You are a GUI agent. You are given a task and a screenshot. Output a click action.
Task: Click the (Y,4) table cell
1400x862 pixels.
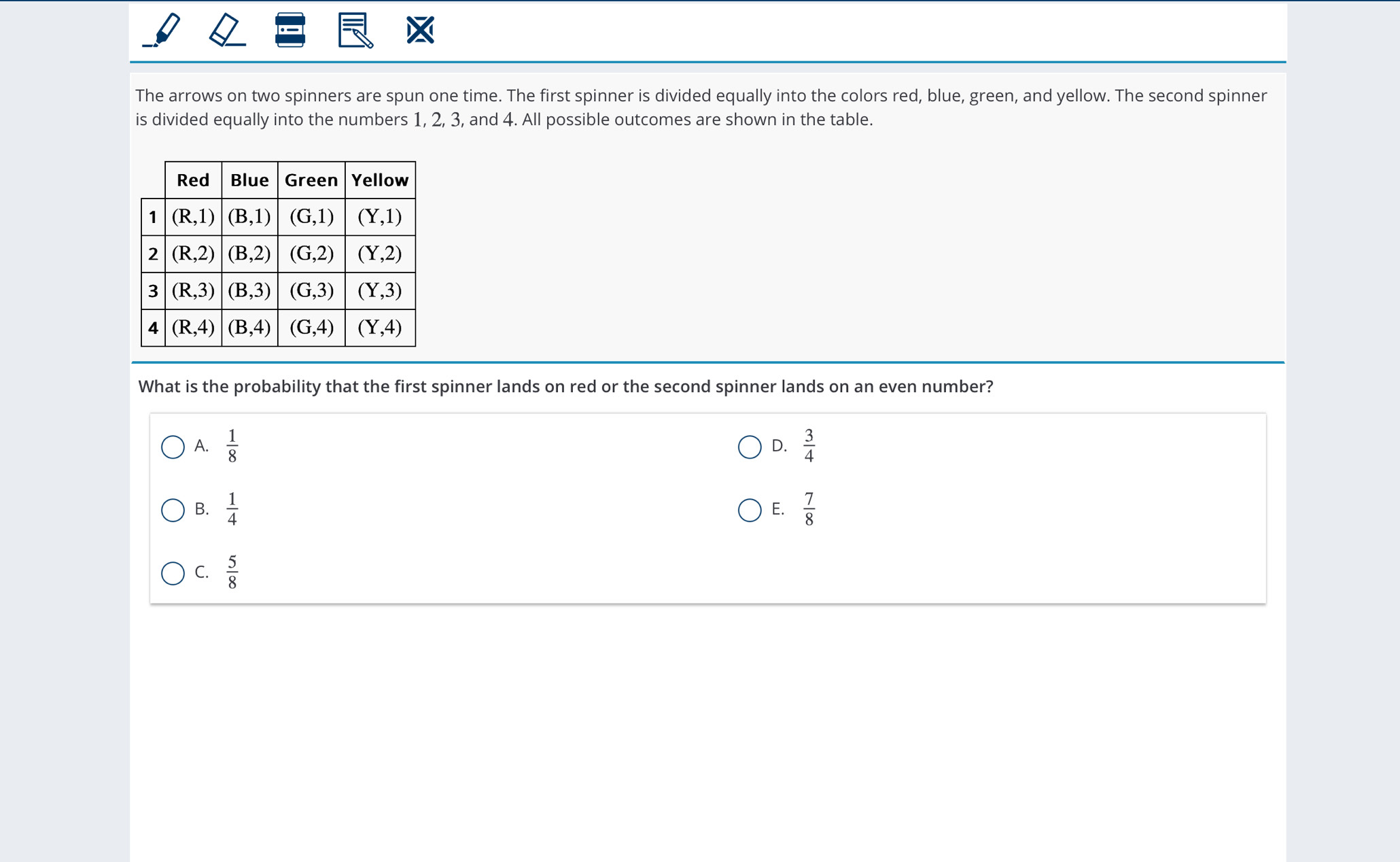[x=380, y=328]
